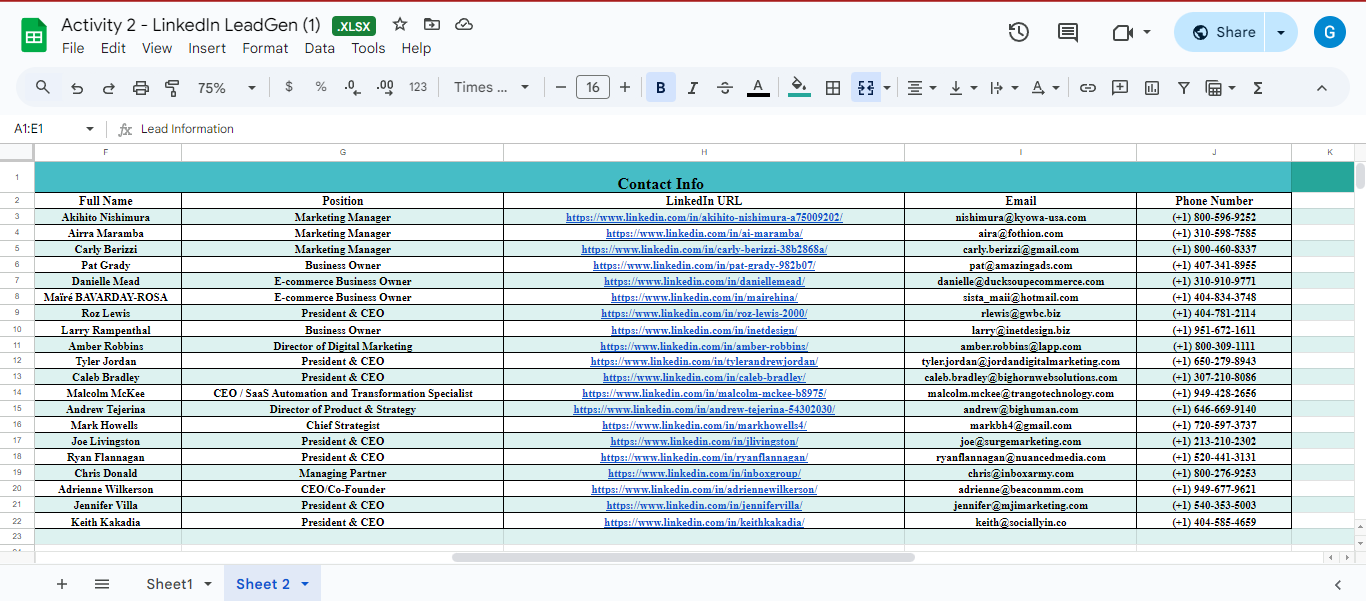Image resolution: width=1366 pixels, height=601 pixels.
Task: Open the Sheet 2 tab menu
Action: (x=305, y=584)
